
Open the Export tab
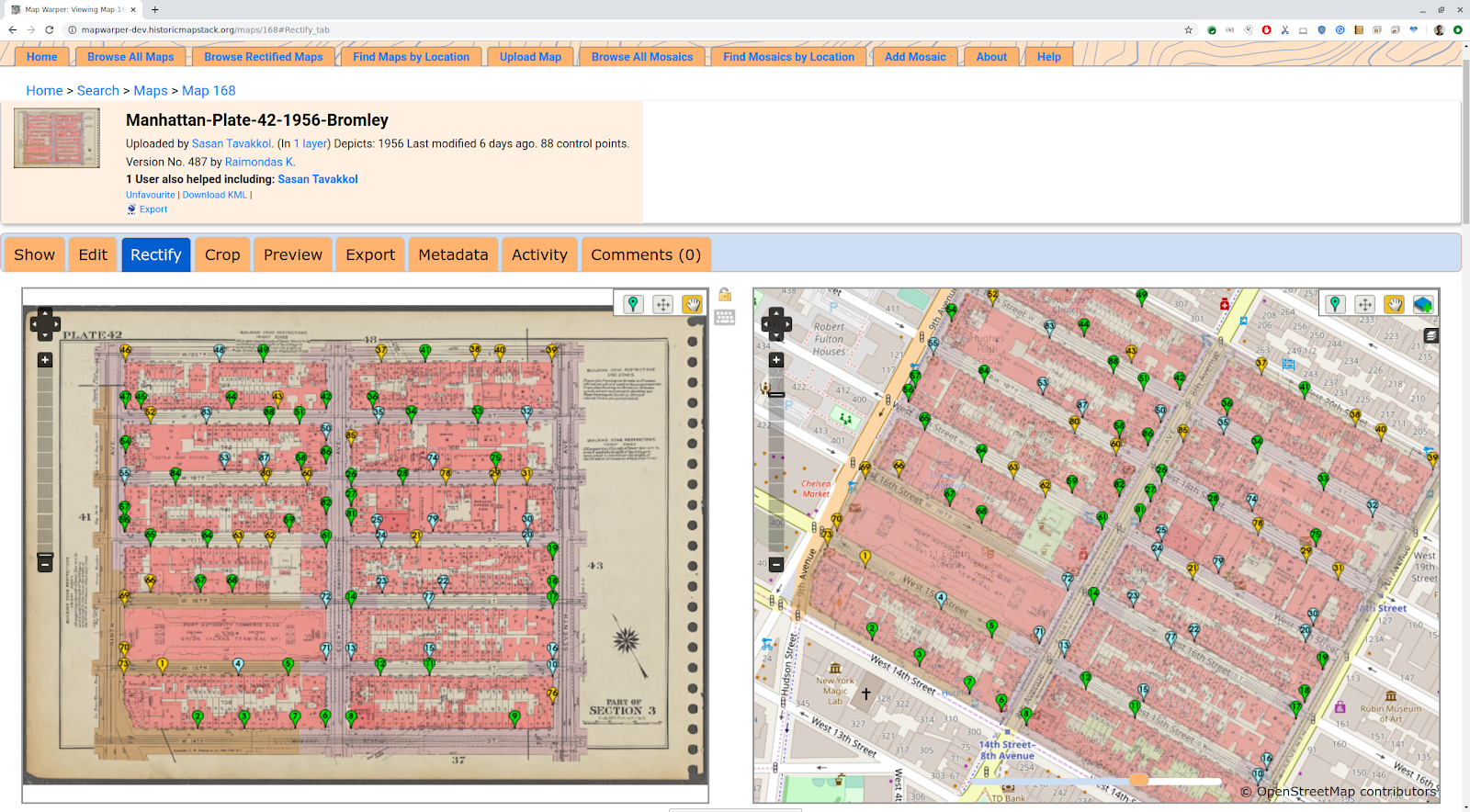[370, 254]
